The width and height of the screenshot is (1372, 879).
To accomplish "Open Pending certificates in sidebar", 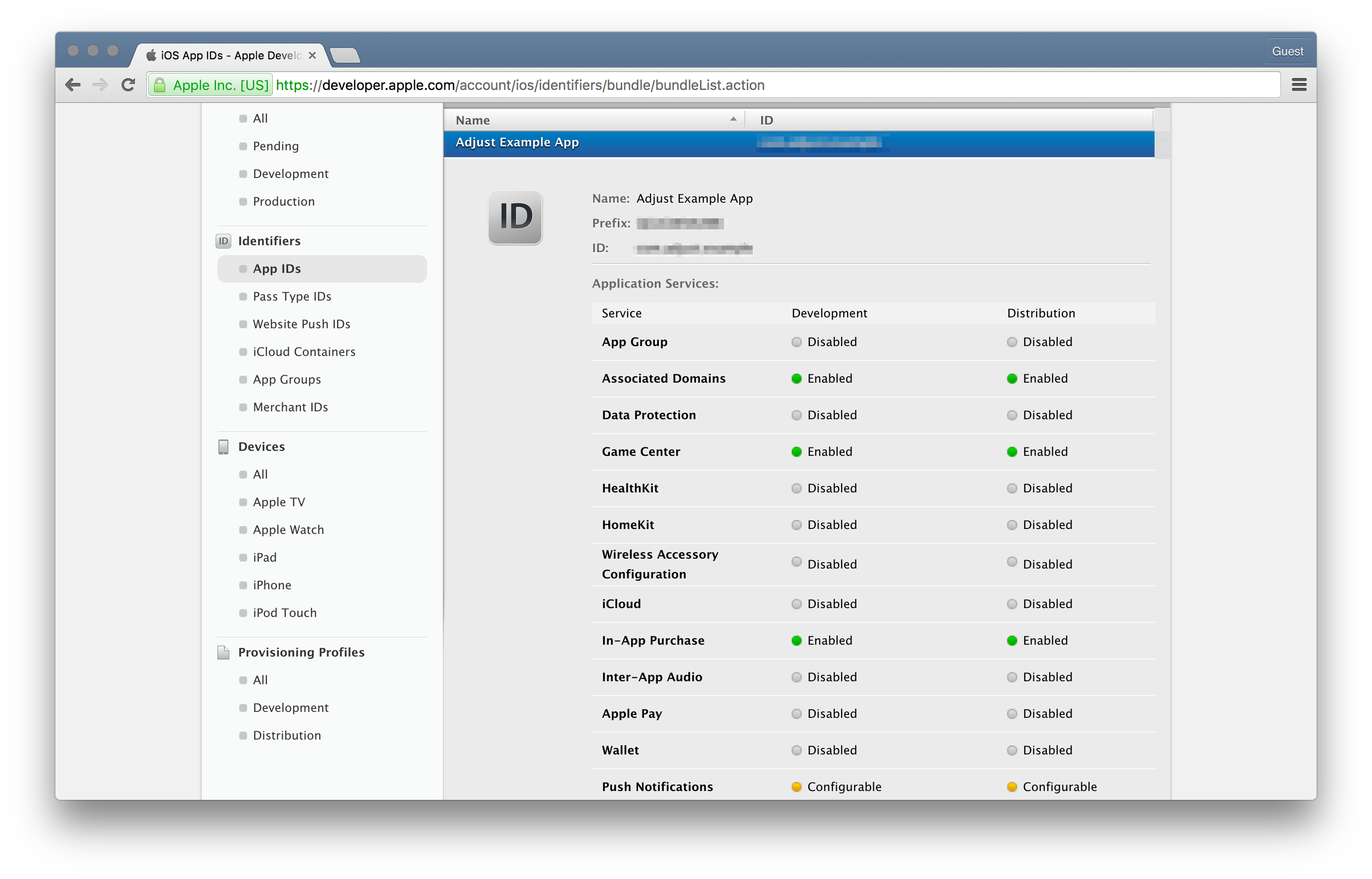I will [276, 146].
